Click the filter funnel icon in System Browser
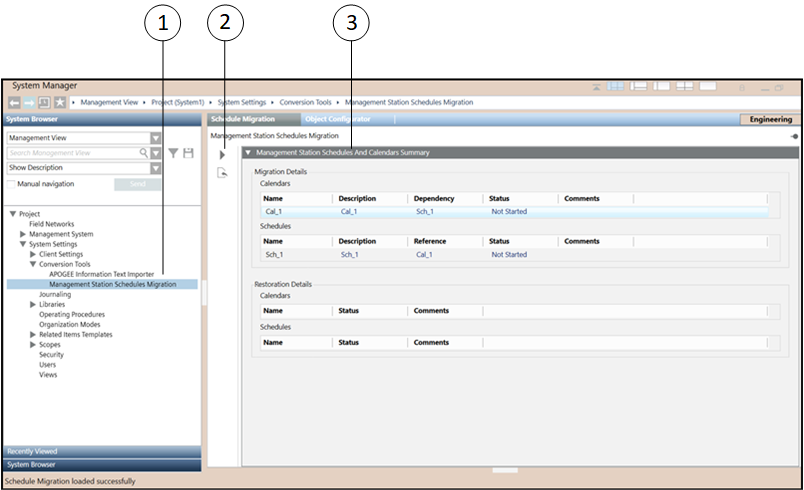This screenshot has width=804, height=490. point(172,153)
